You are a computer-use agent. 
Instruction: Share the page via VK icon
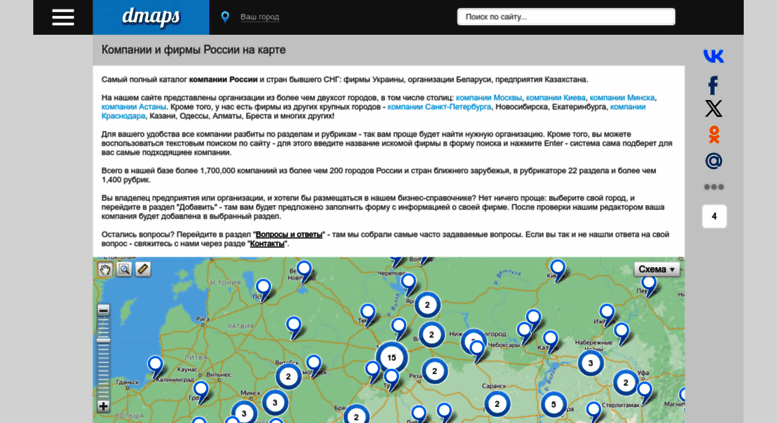pos(714,56)
